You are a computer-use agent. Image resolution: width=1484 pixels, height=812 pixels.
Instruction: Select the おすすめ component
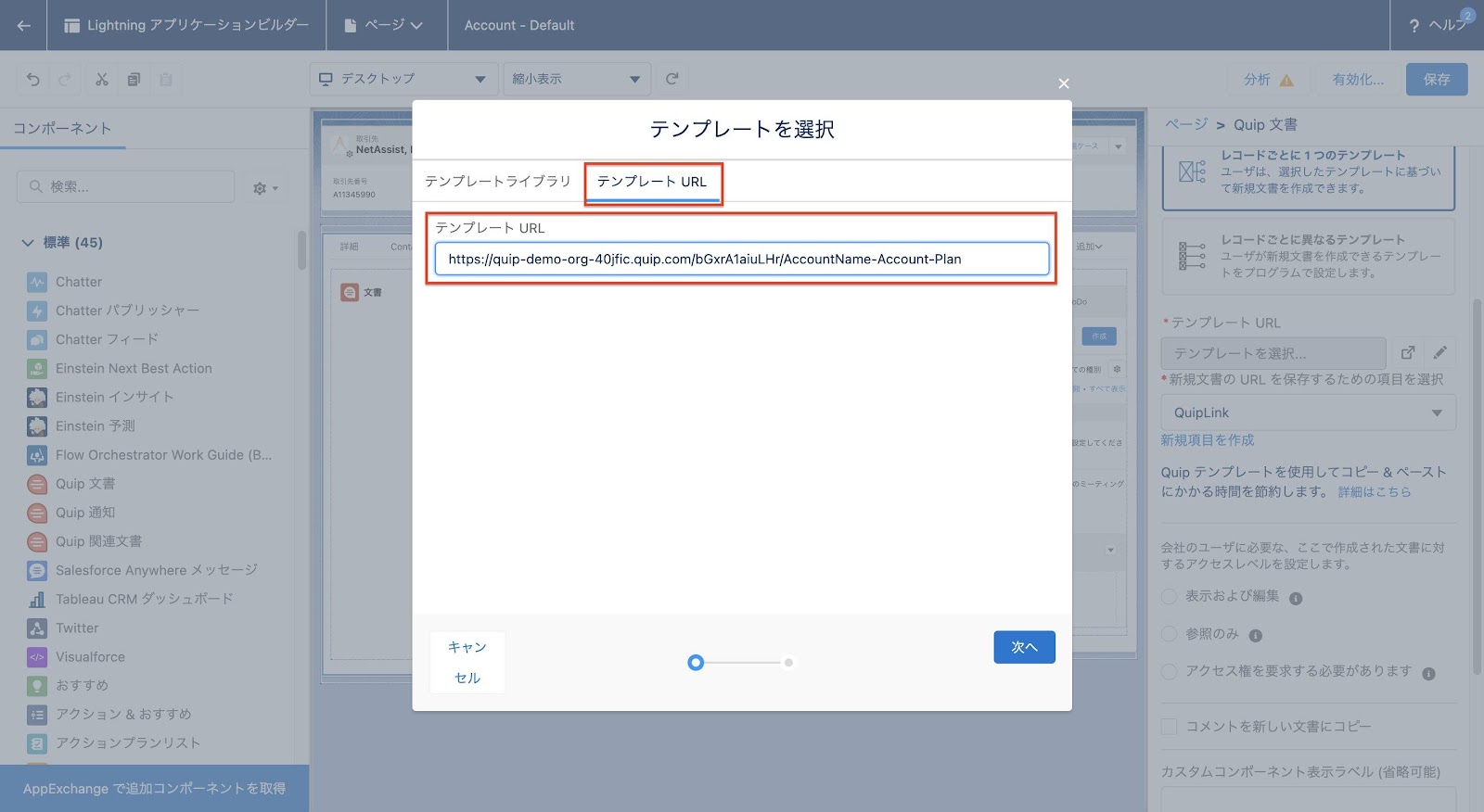(x=69, y=685)
